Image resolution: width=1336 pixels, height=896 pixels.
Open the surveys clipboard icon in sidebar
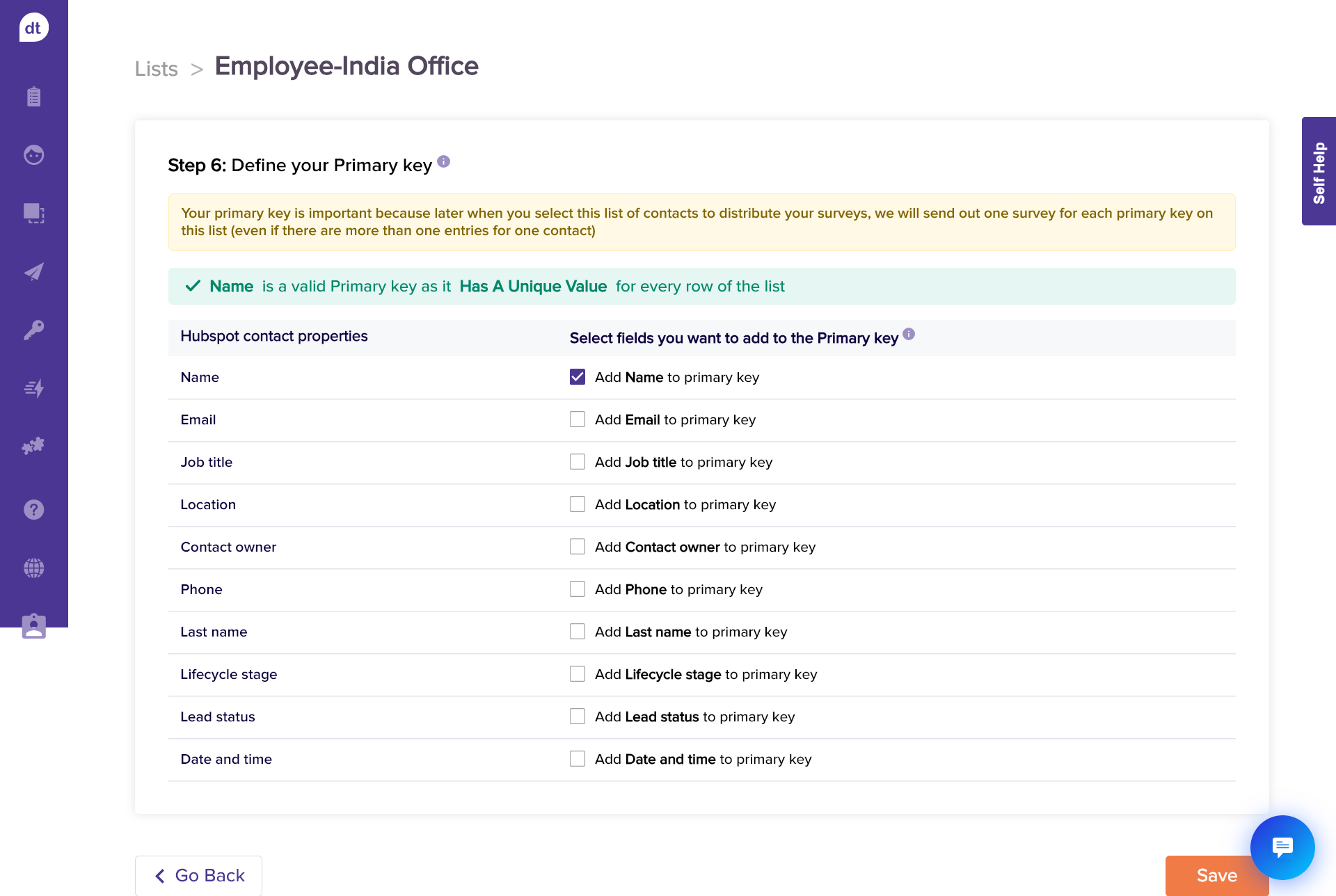[33, 96]
